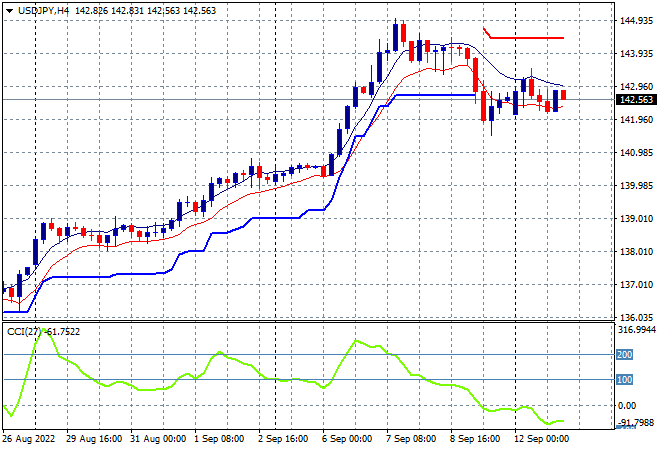Select the OHLC values 142.826 142.831 142.563 142.563
The height and width of the screenshot is (450, 660).
(145, 11)
